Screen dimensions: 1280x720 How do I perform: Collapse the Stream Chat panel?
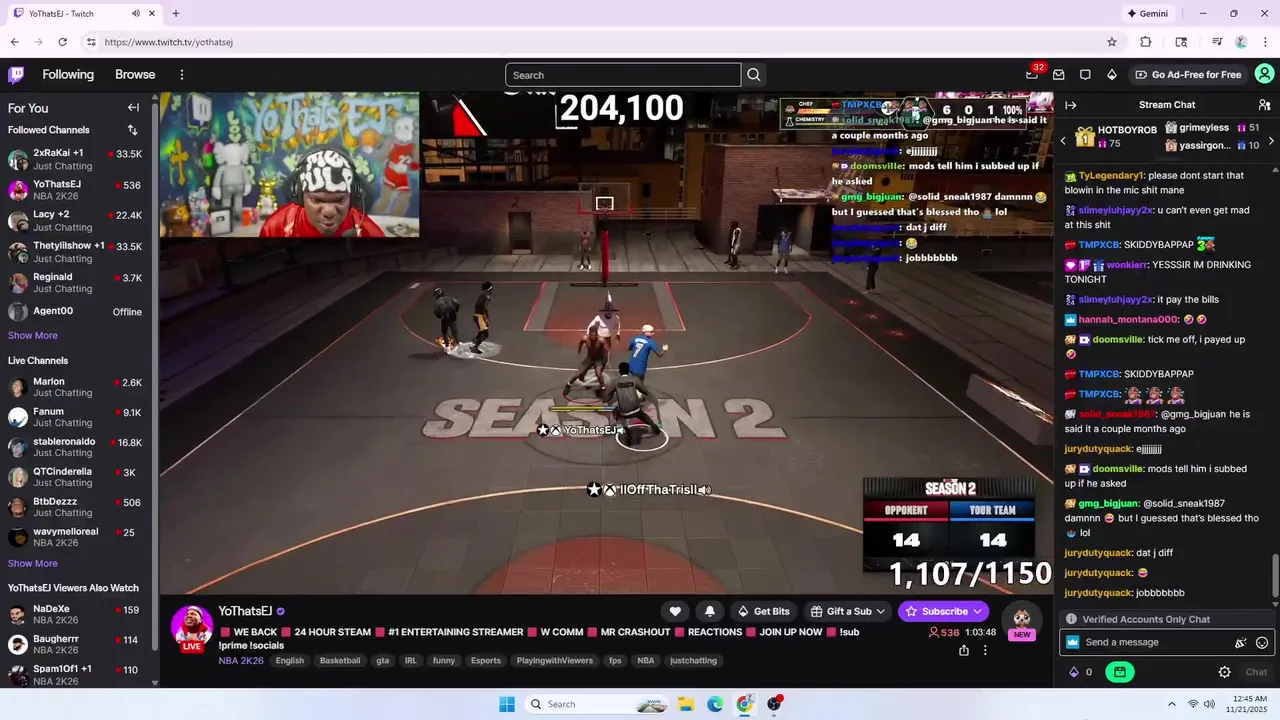[x=1071, y=105]
